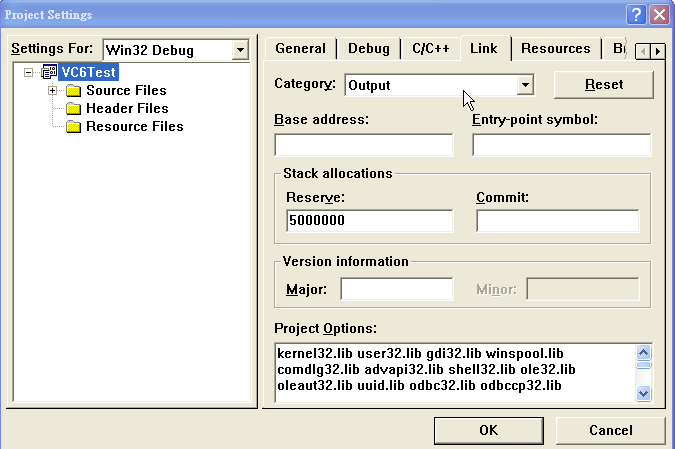Image resolution: width=675 pixels, height=449 pixels.
Task: Open the Resources tab
Action: pyautogui.click(x=555, y=48)
